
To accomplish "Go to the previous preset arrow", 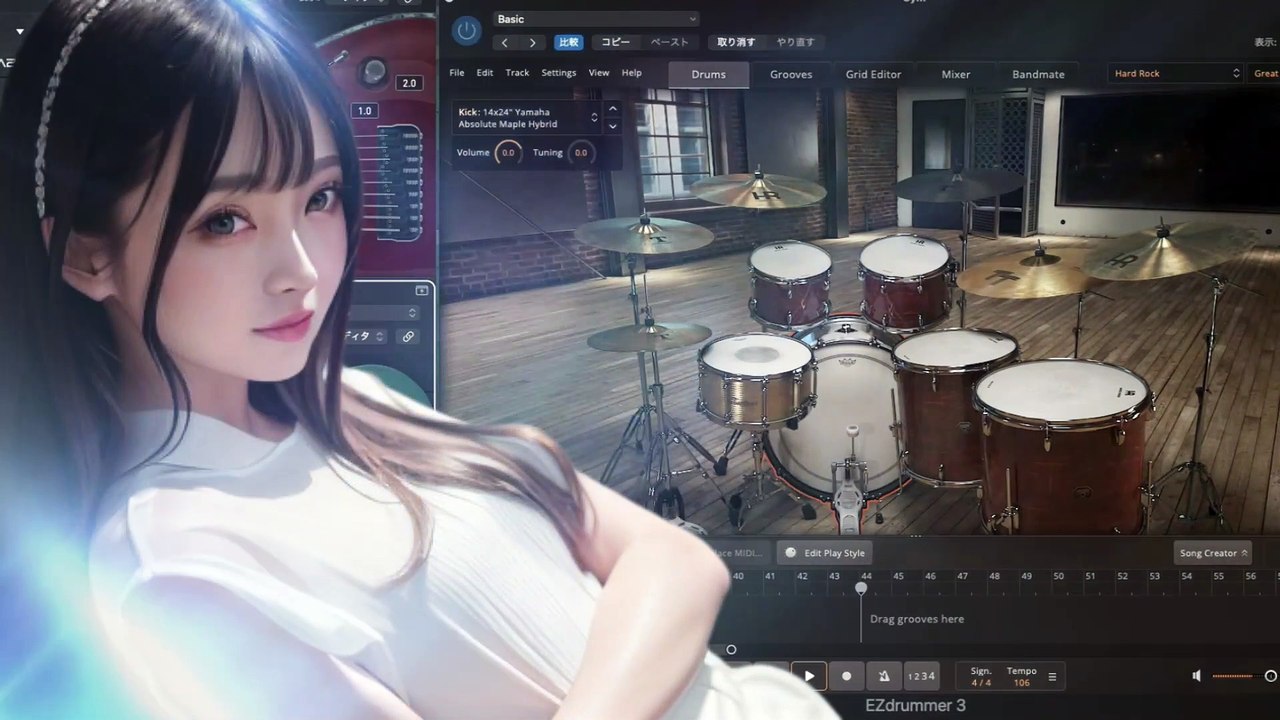I will (505, 42).
